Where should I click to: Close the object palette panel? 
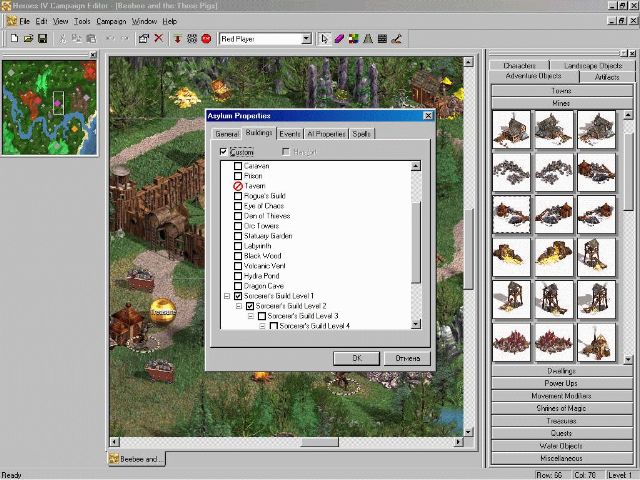point(632,53)
